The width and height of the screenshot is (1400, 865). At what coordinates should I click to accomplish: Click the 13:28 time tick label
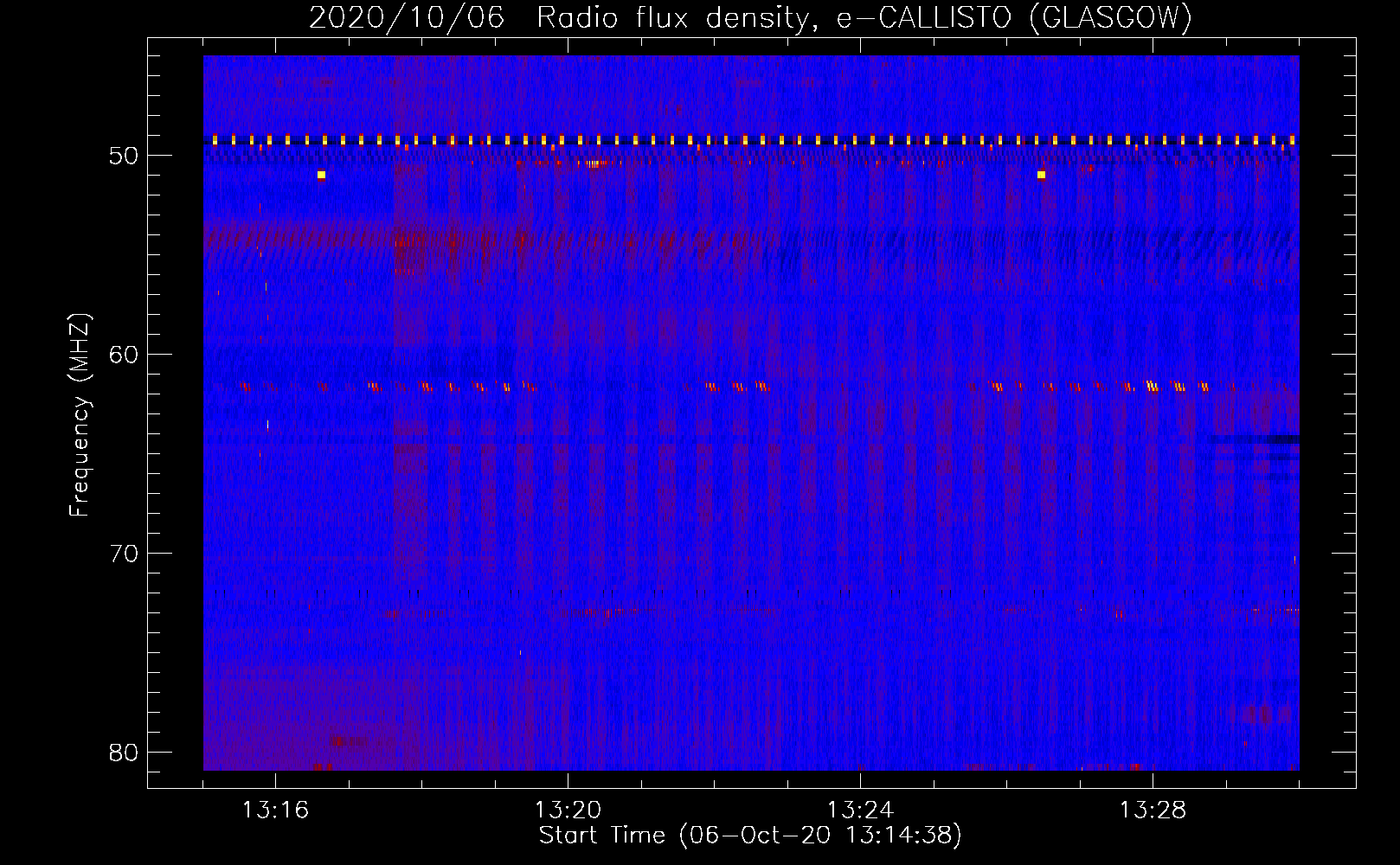[x=1153, y=811]
